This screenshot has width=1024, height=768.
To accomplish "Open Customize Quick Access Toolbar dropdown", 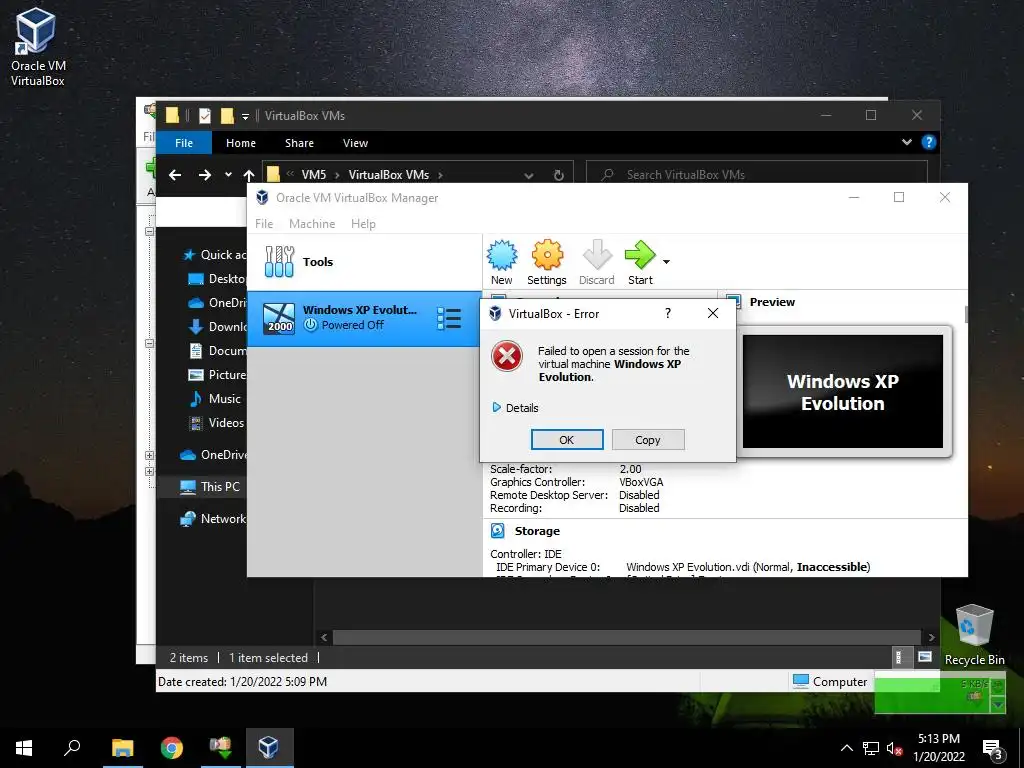I will coord(246,117).
